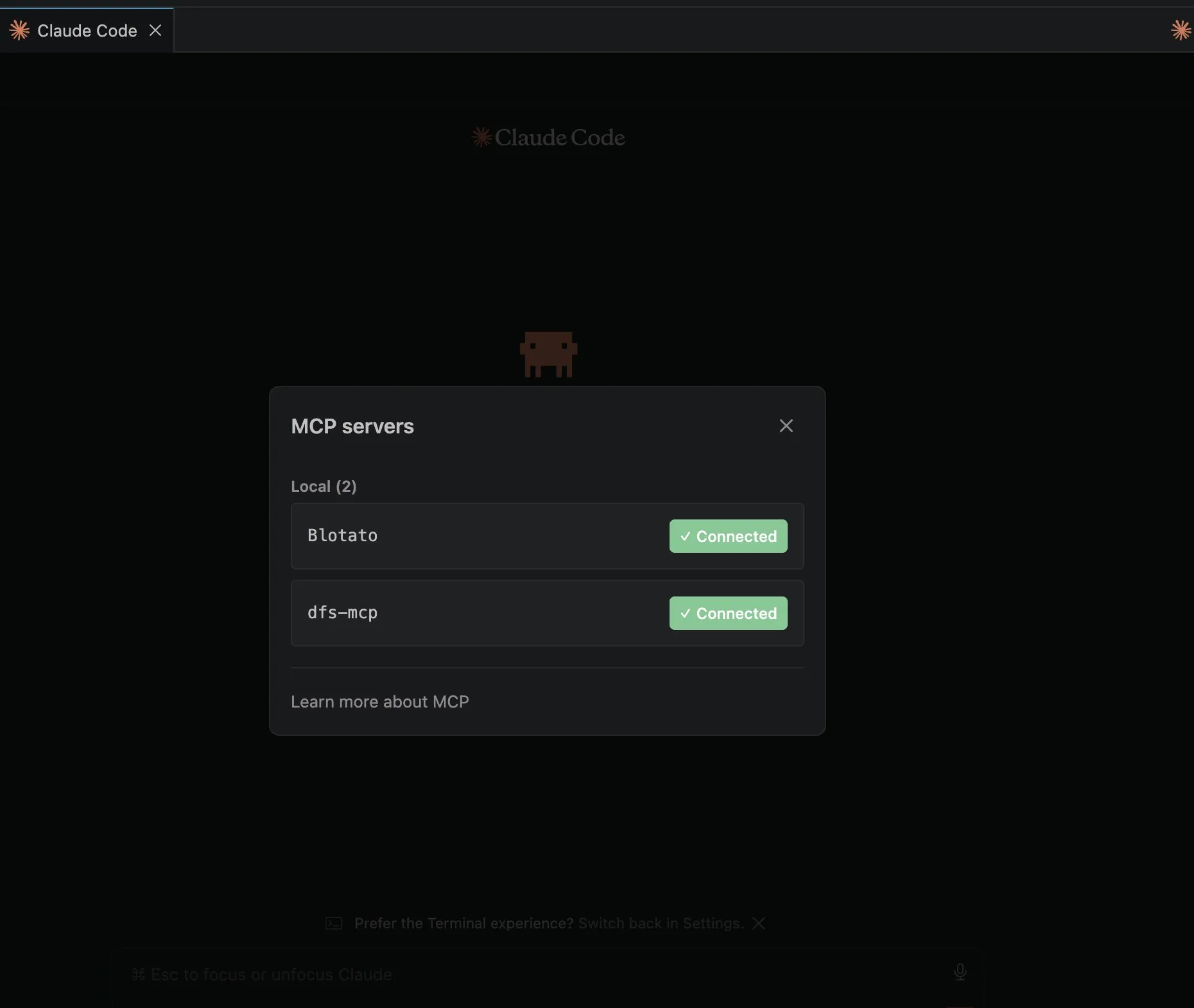Click Connected badge for dfs-mcp

coord(728,613)
